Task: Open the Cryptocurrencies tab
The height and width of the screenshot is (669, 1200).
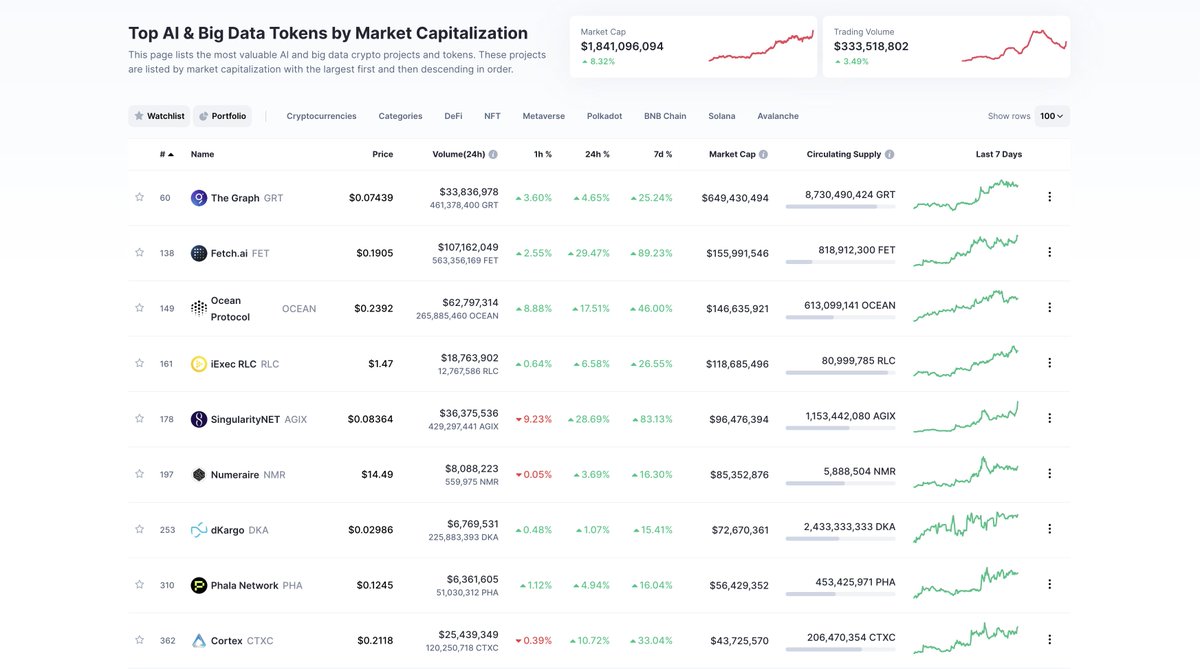Action: pyautogui.click(x=321, y=116)
